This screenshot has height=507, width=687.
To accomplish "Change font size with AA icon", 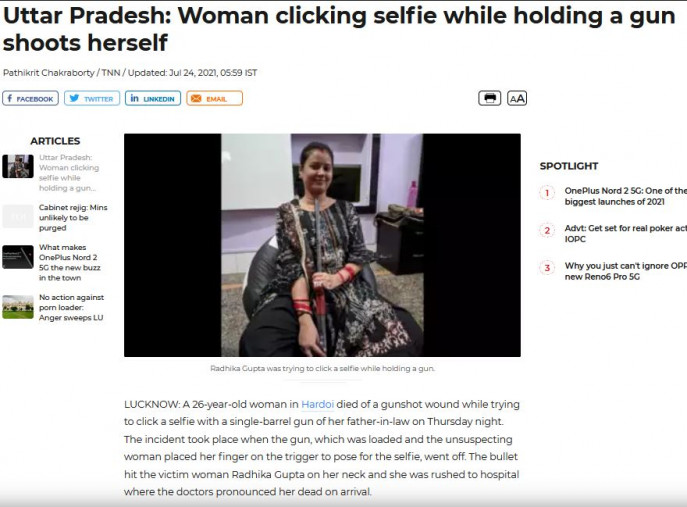I will (517, 98).
